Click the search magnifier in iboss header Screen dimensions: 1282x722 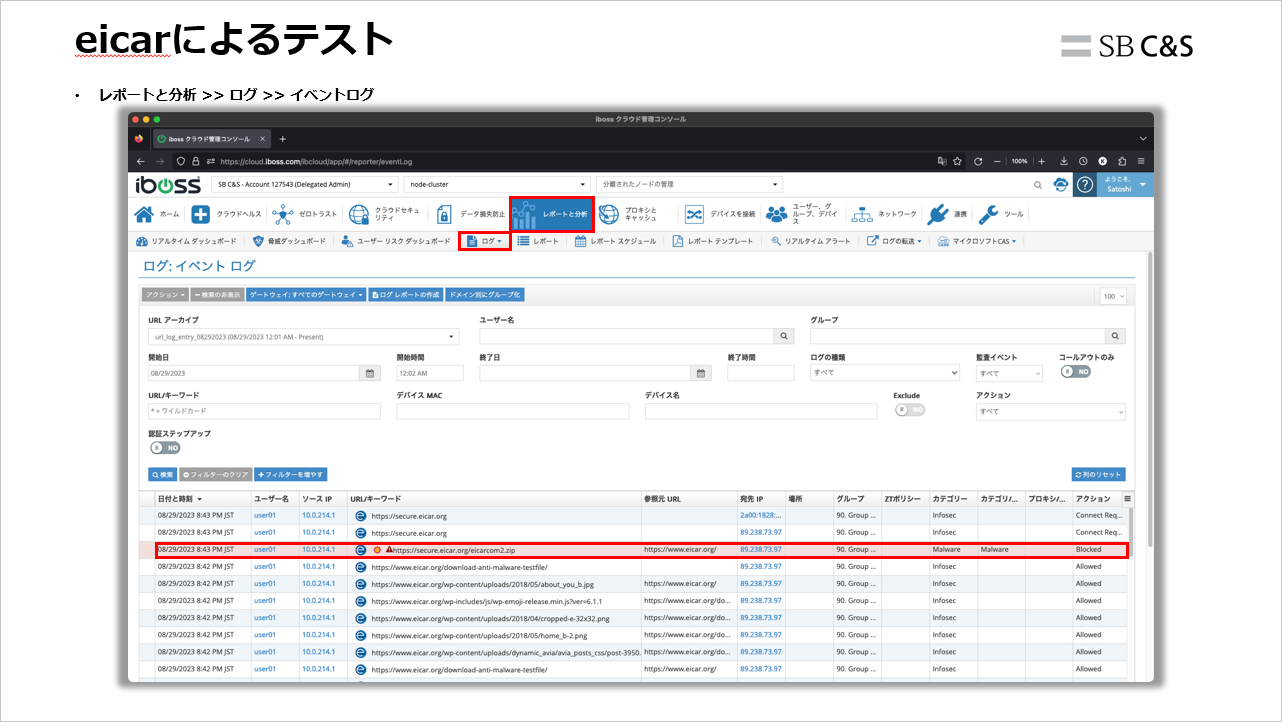coord(1037,185)
